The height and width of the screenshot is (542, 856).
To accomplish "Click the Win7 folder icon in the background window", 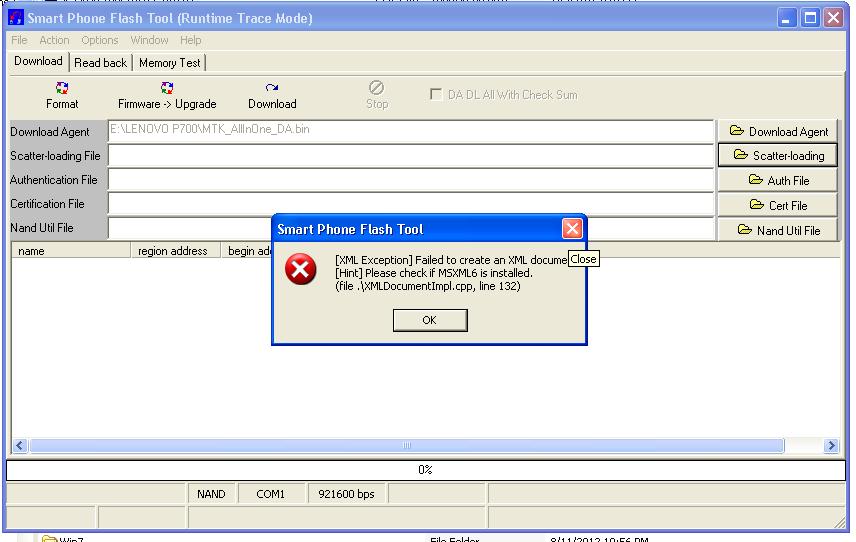I will pyautogui.click(x=49, y=539).
